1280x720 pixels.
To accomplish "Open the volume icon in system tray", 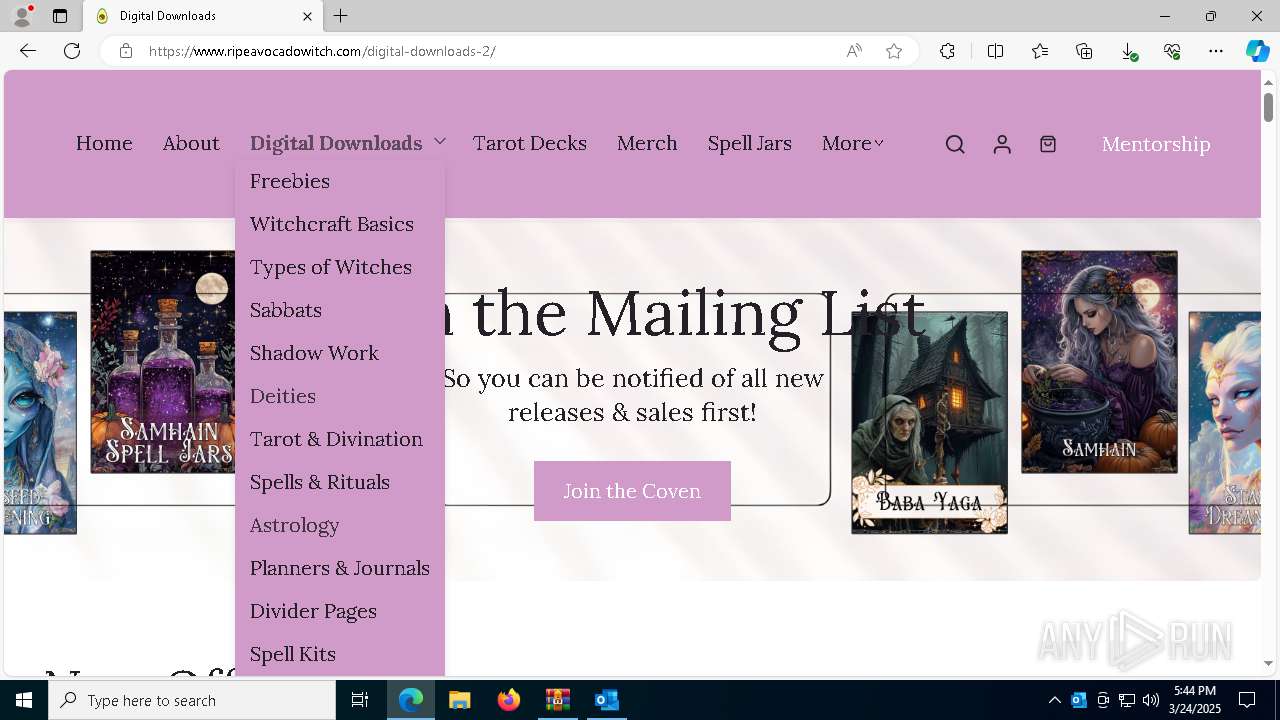I will [x=1150, y=700].
